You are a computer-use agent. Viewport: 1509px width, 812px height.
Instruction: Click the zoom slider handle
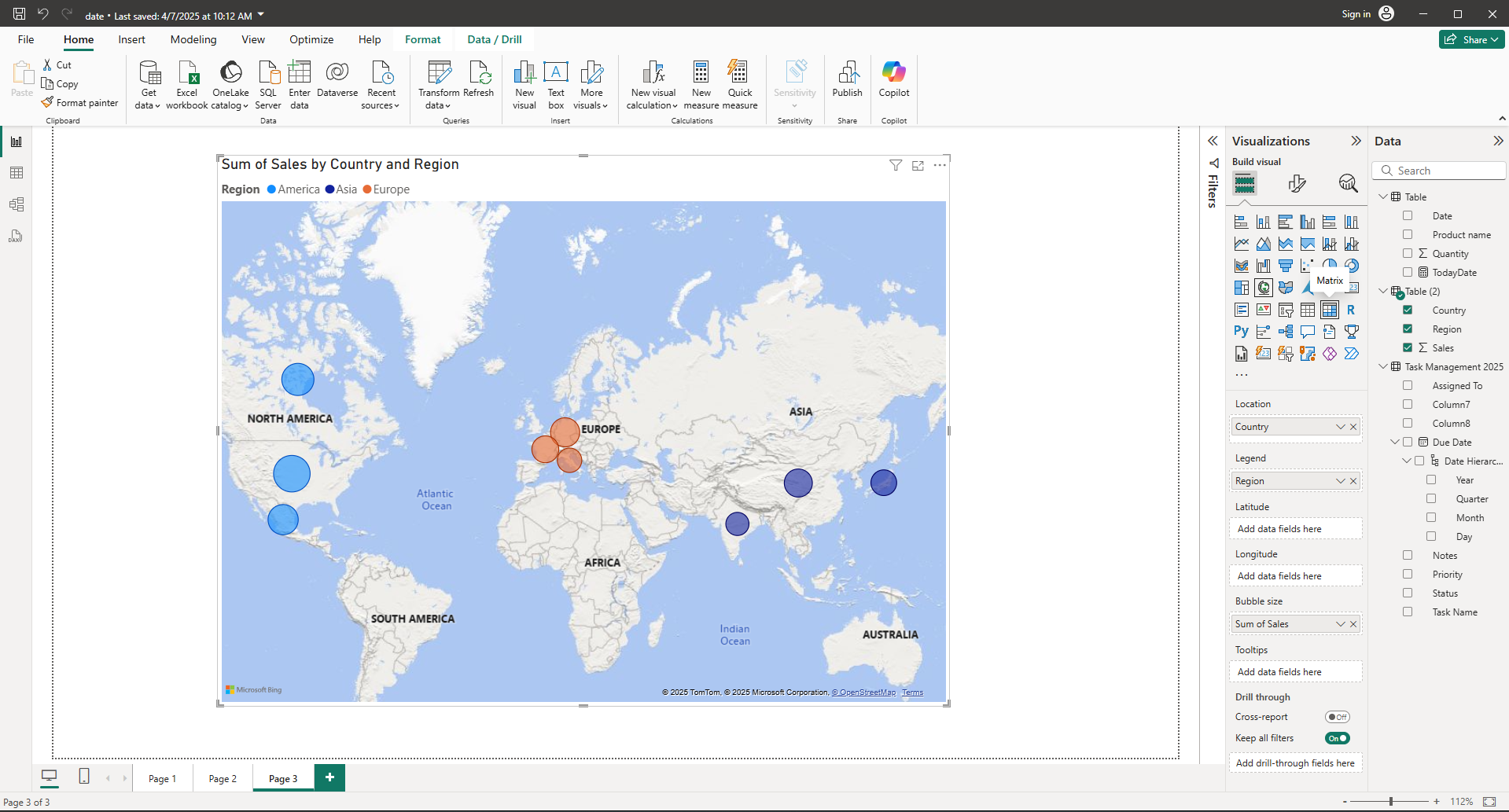tap(1391, 802)
